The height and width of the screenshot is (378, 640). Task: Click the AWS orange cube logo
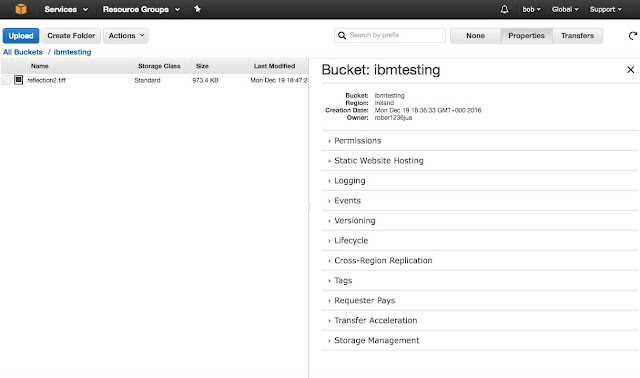(x=21, y=9)
